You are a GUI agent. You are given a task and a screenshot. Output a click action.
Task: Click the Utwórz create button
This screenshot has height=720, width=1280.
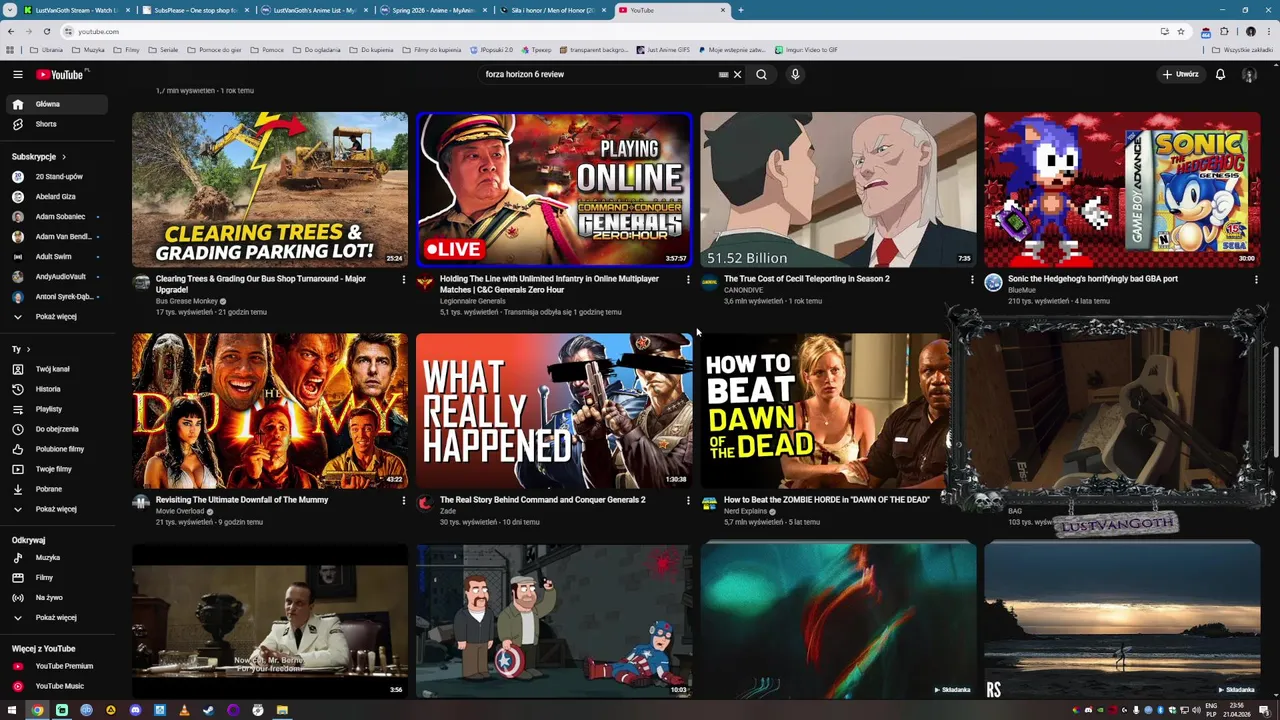pyautogui.click(x=1180, y=74)
